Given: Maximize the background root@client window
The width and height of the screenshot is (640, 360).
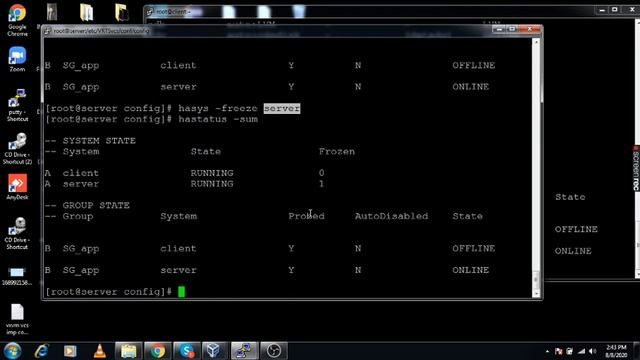Looking at the screenshot, I should [x=615, y=10].
